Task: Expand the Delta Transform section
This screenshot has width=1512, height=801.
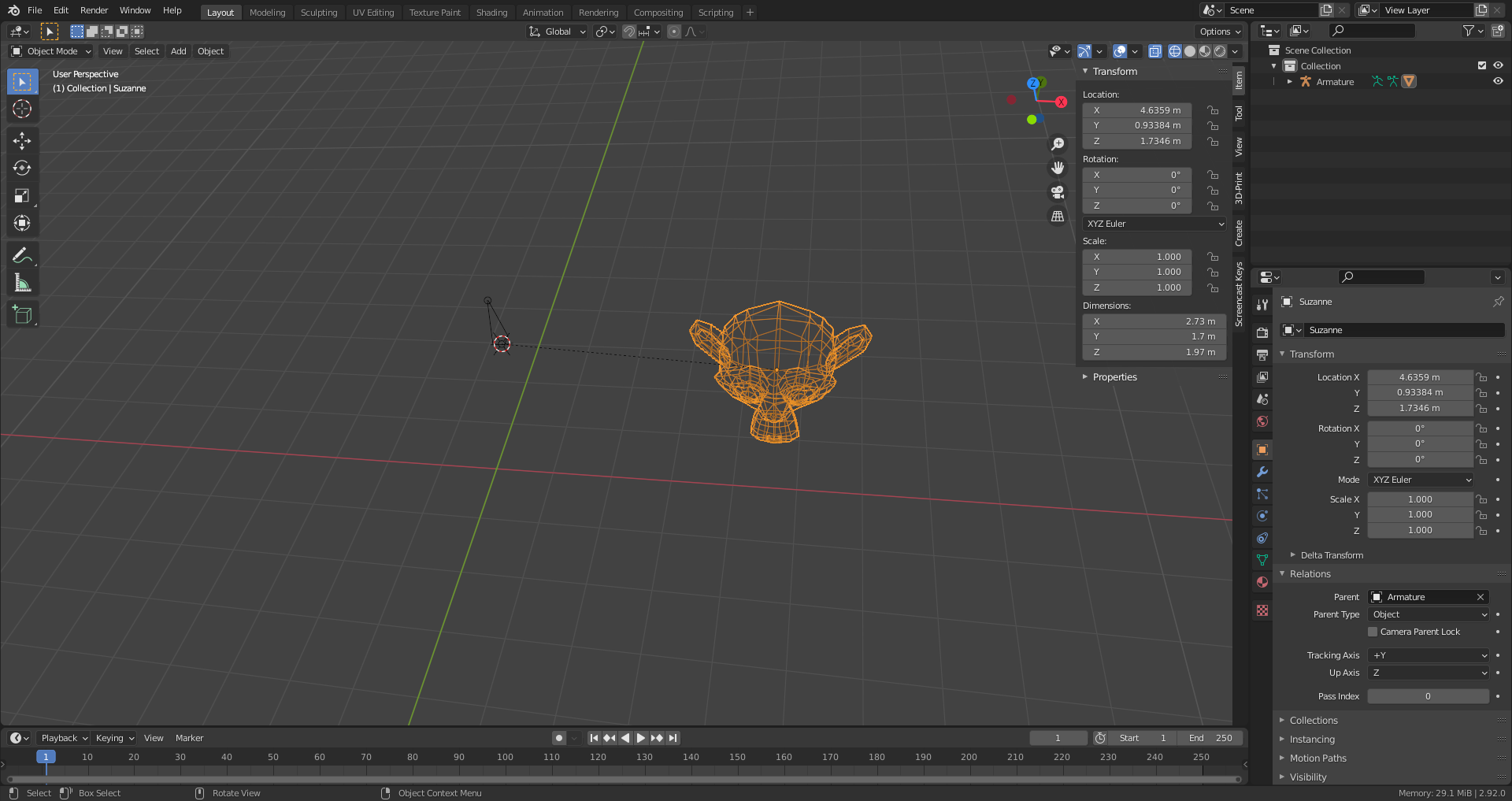Action: (x=1332, y=555)
